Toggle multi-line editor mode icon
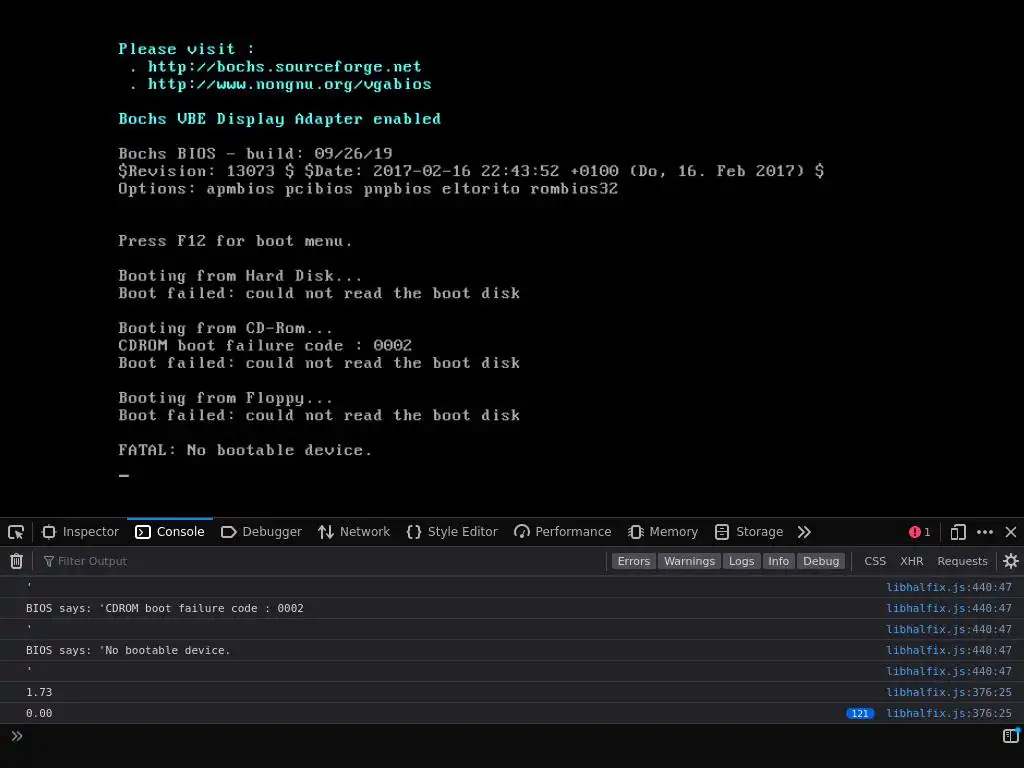 (1011, 736)
